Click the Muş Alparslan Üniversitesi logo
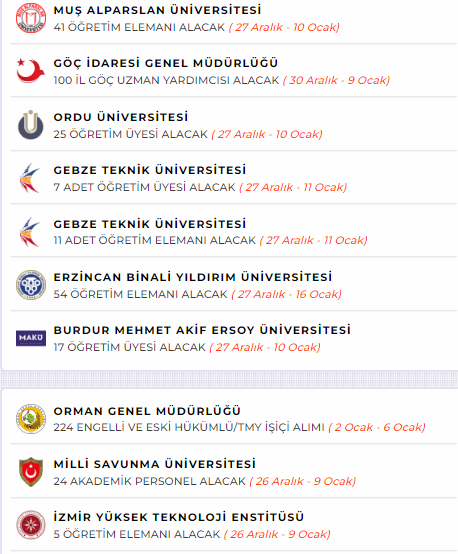This screenshot has width=458, height=554. pyautogui.click(x=31, y=18)
